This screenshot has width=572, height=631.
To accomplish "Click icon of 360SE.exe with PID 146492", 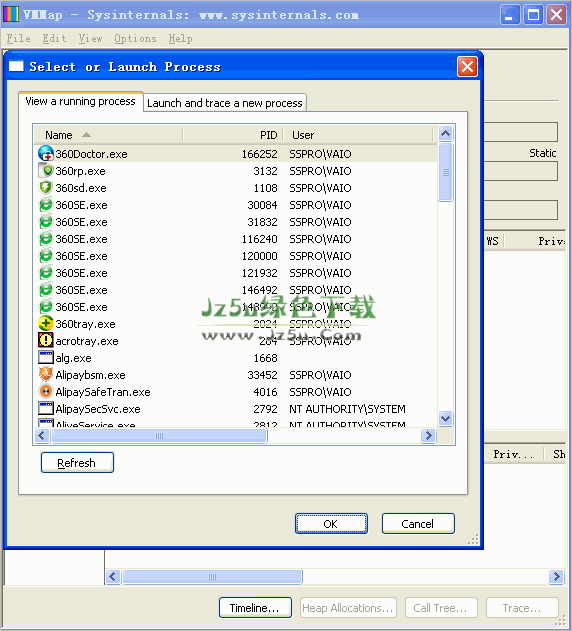I will 46,290.
